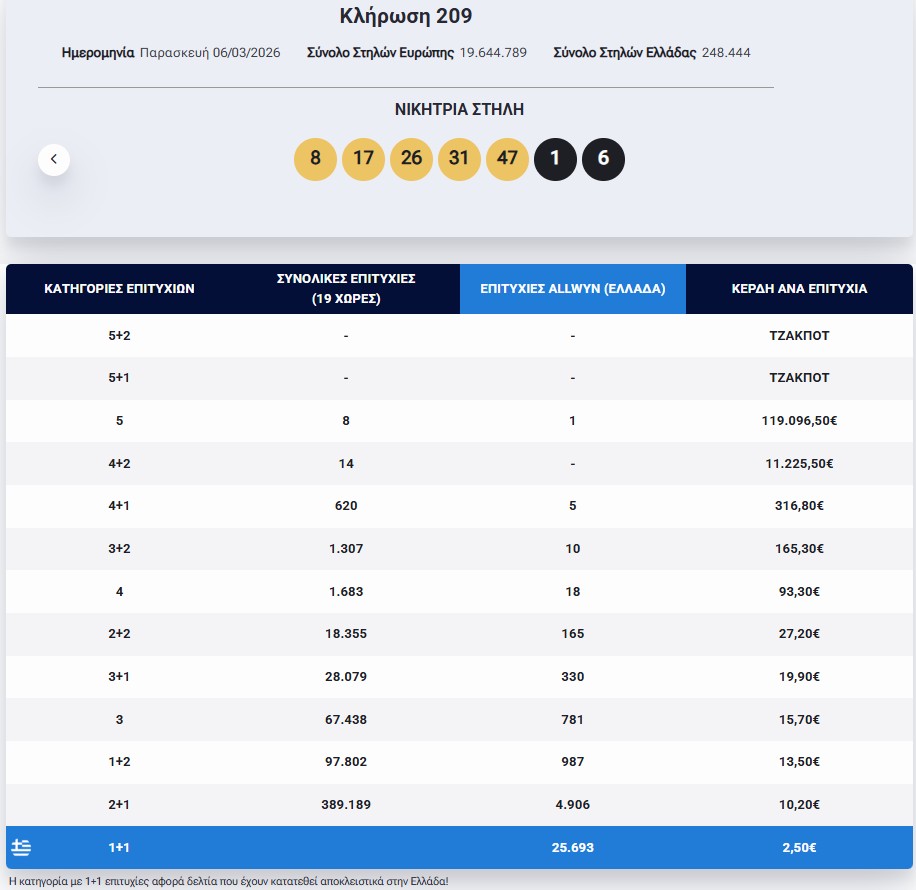This screenshot has height=890, width=916.
Task: Select winning number ball 47
Action: tap(507, 159)
